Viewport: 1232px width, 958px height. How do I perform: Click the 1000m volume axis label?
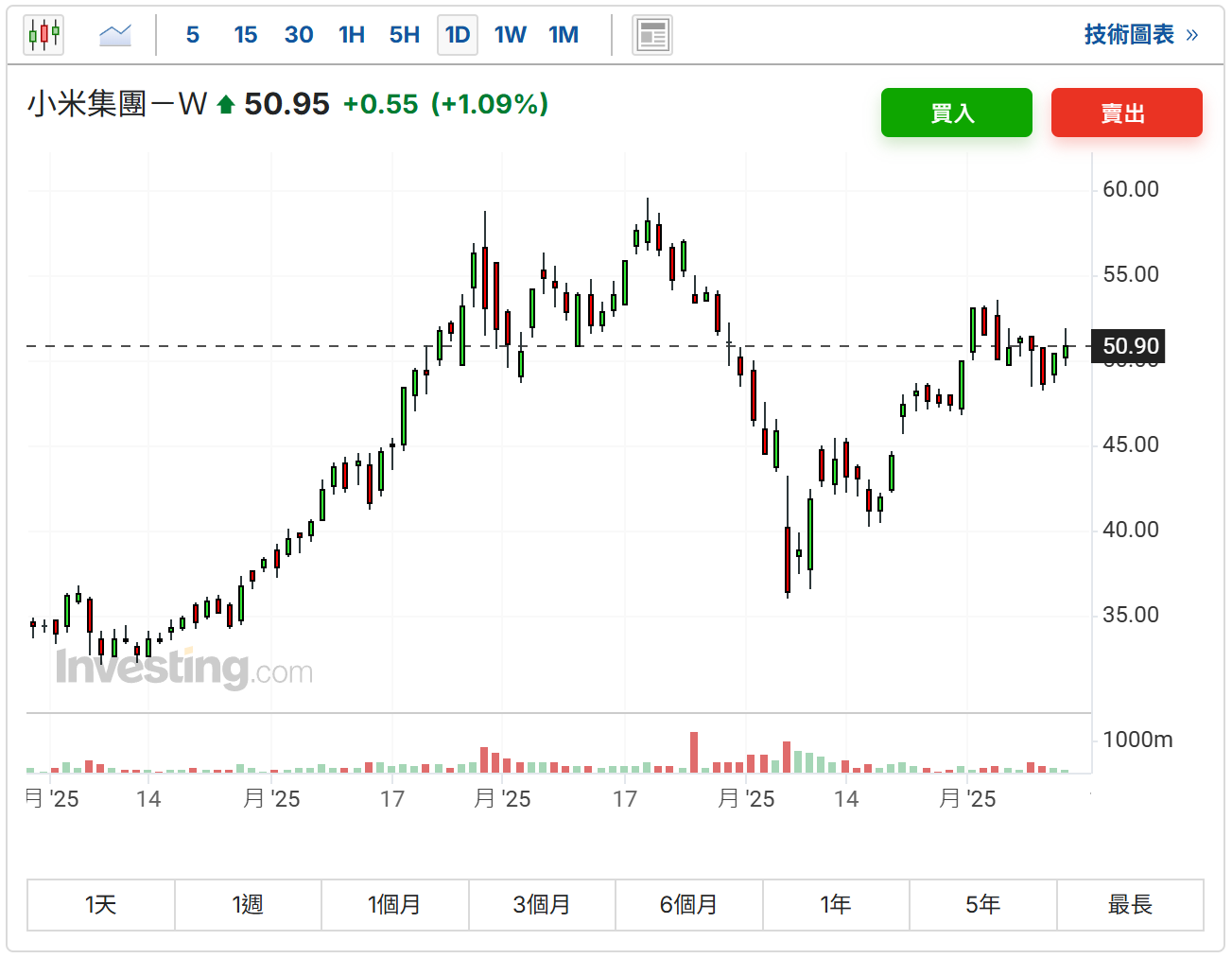[x=1137, y=740]
